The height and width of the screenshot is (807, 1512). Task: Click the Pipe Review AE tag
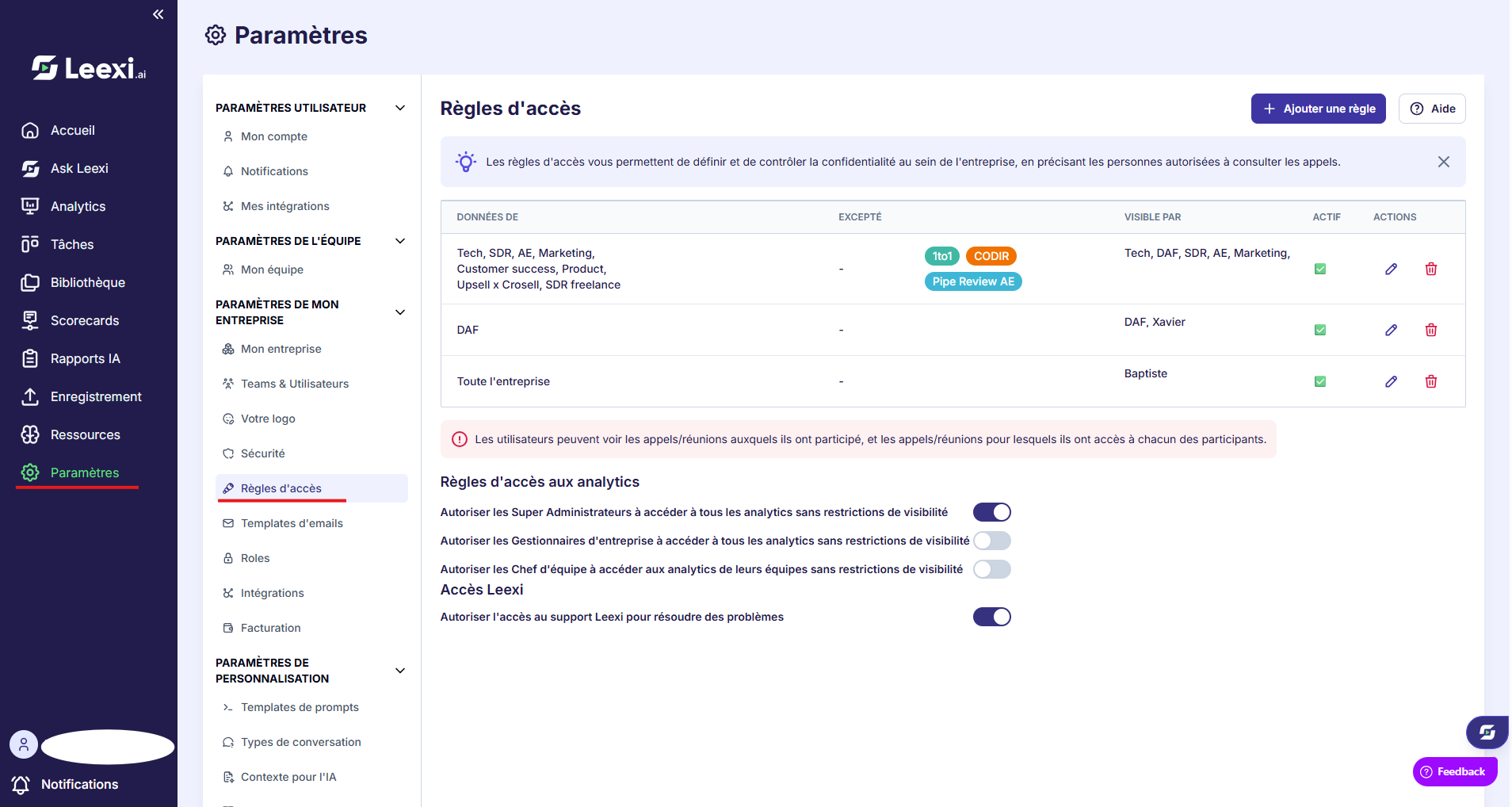click(x=973, y=281)
